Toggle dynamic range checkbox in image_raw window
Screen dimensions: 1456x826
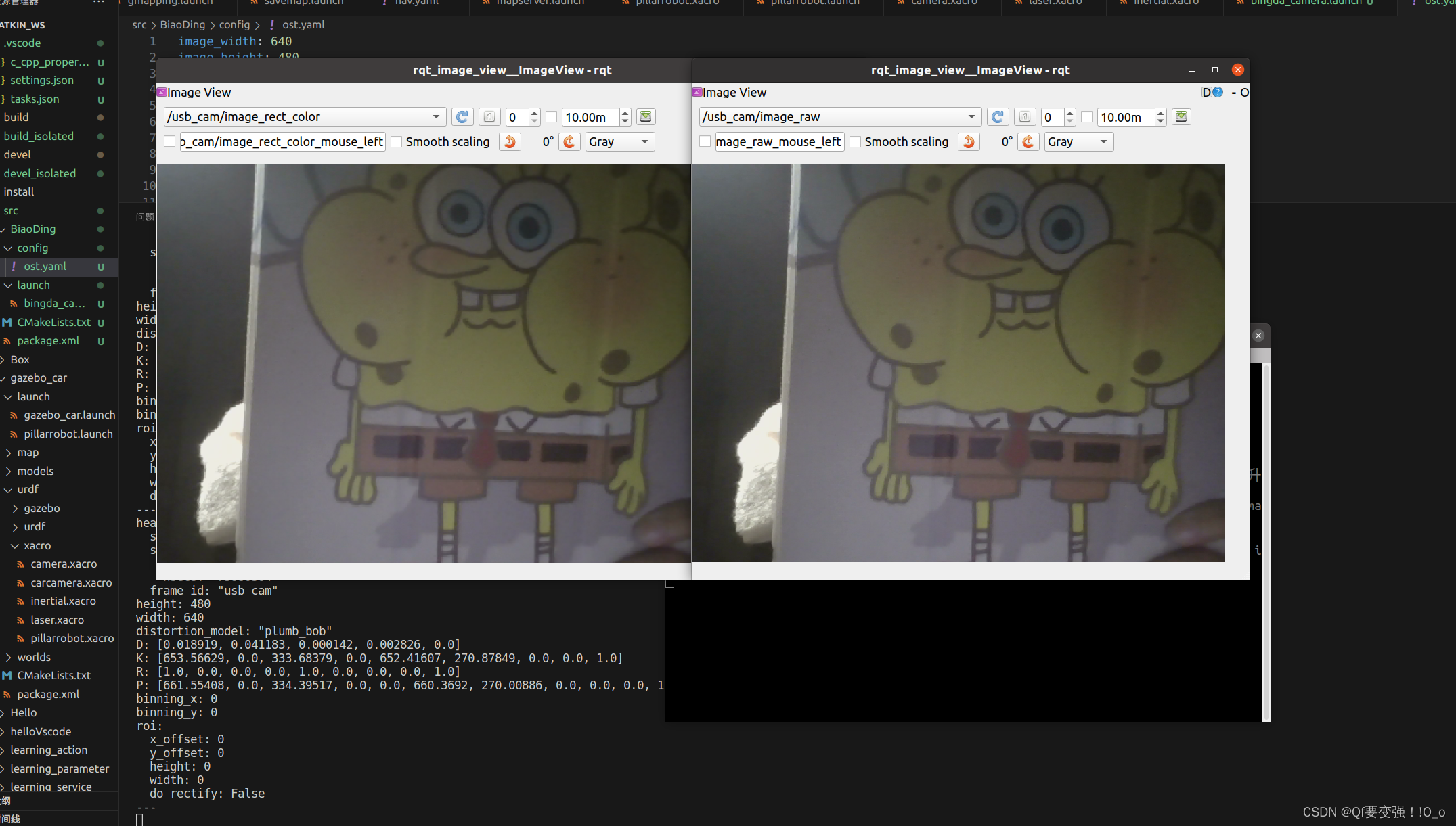(1087, 117)
